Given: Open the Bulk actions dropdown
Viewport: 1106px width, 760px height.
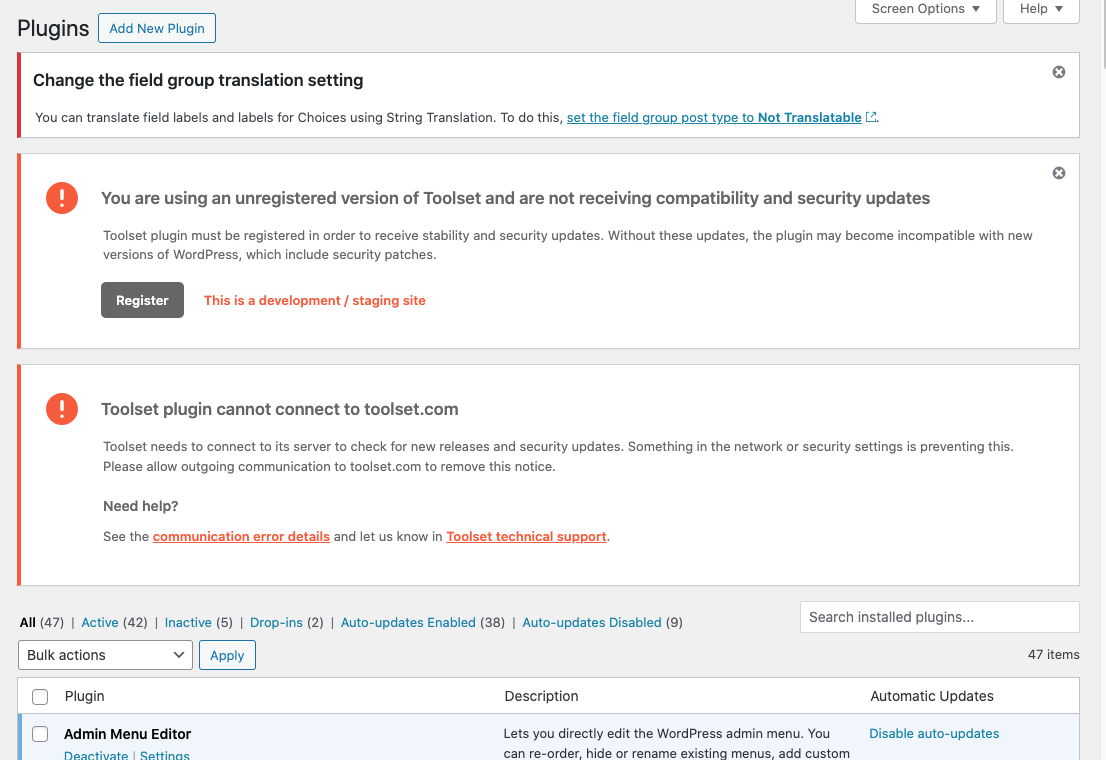Looking at the screenshot, I should click(x=105, y=655).
